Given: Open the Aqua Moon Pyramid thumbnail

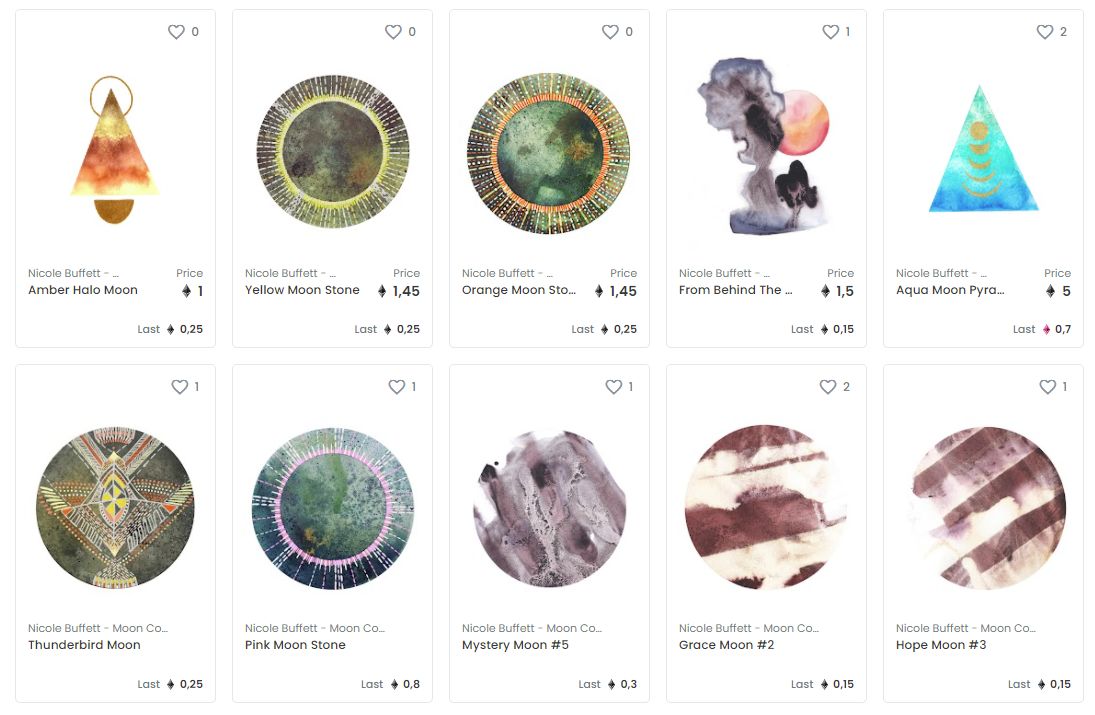Looking at the screenshot, I should coord(983,149).
